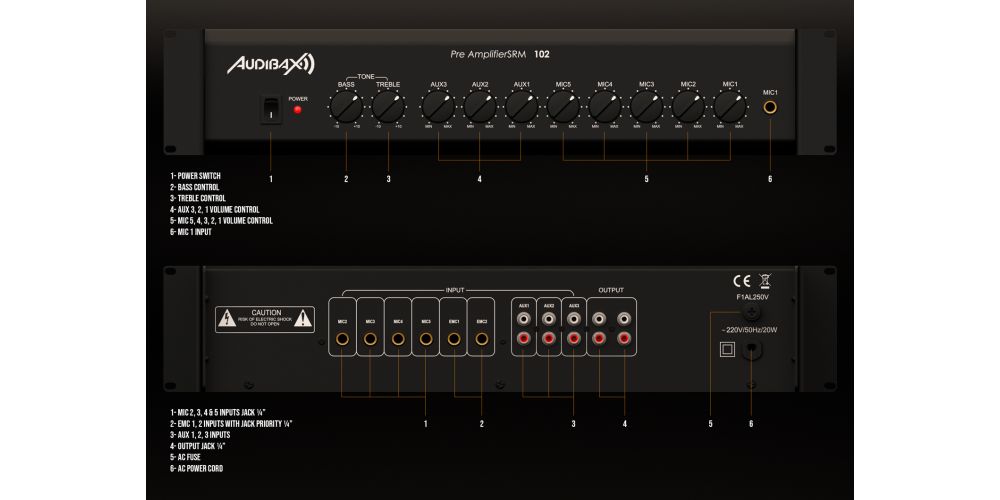1000x500 pixels.
Task: Click the rear panel INPUT heading
Action: 455,291
